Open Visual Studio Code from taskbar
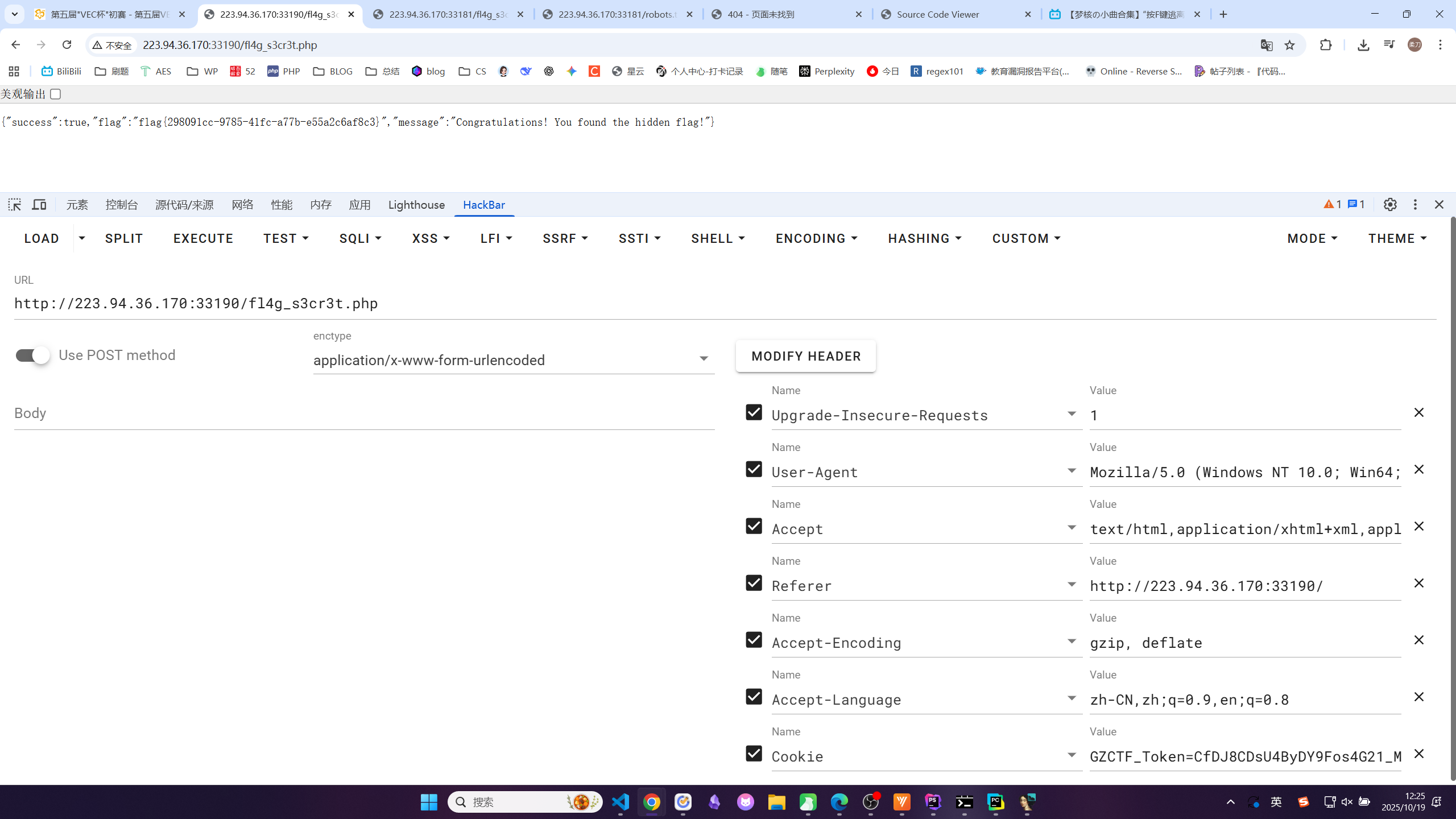The height and width of the screenshot is (819, 1456). [x=621, y=802]
